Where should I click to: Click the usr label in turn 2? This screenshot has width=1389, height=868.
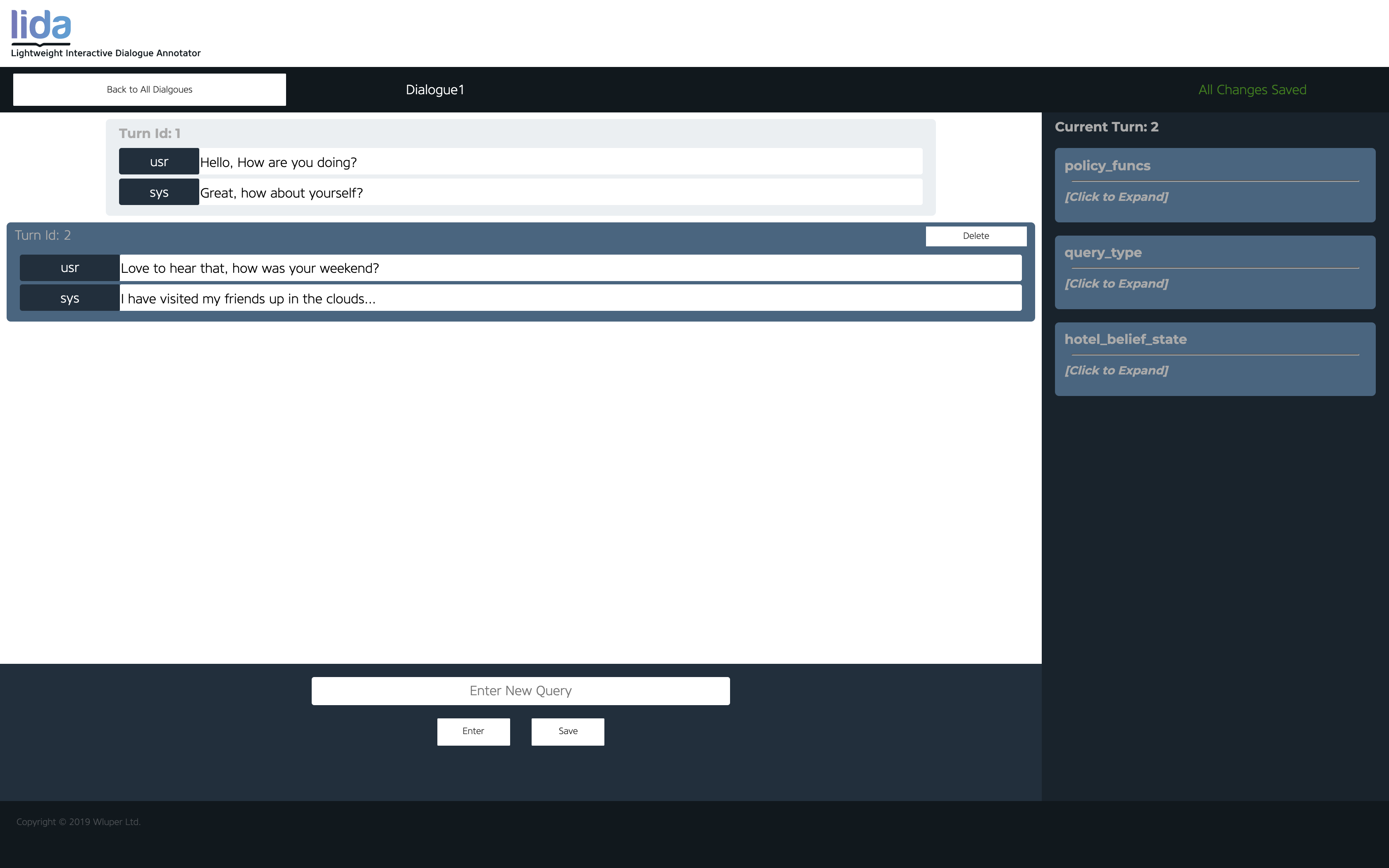69,268
